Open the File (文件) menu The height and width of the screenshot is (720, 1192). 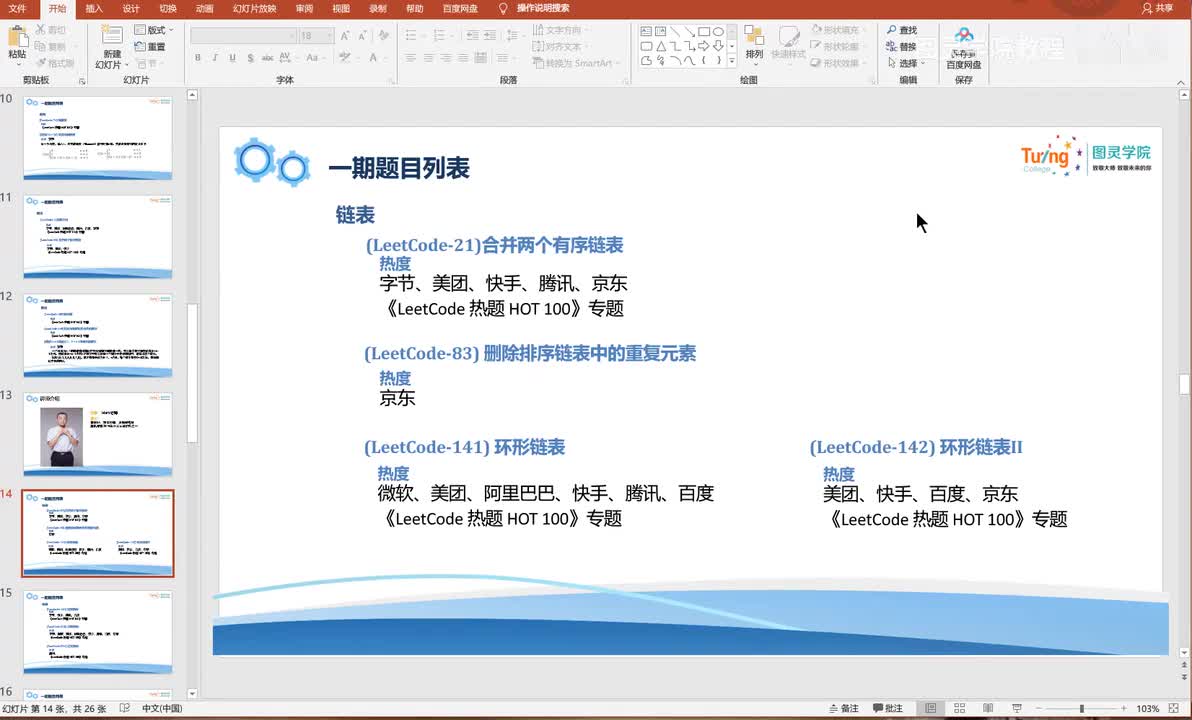click(17, 8)
